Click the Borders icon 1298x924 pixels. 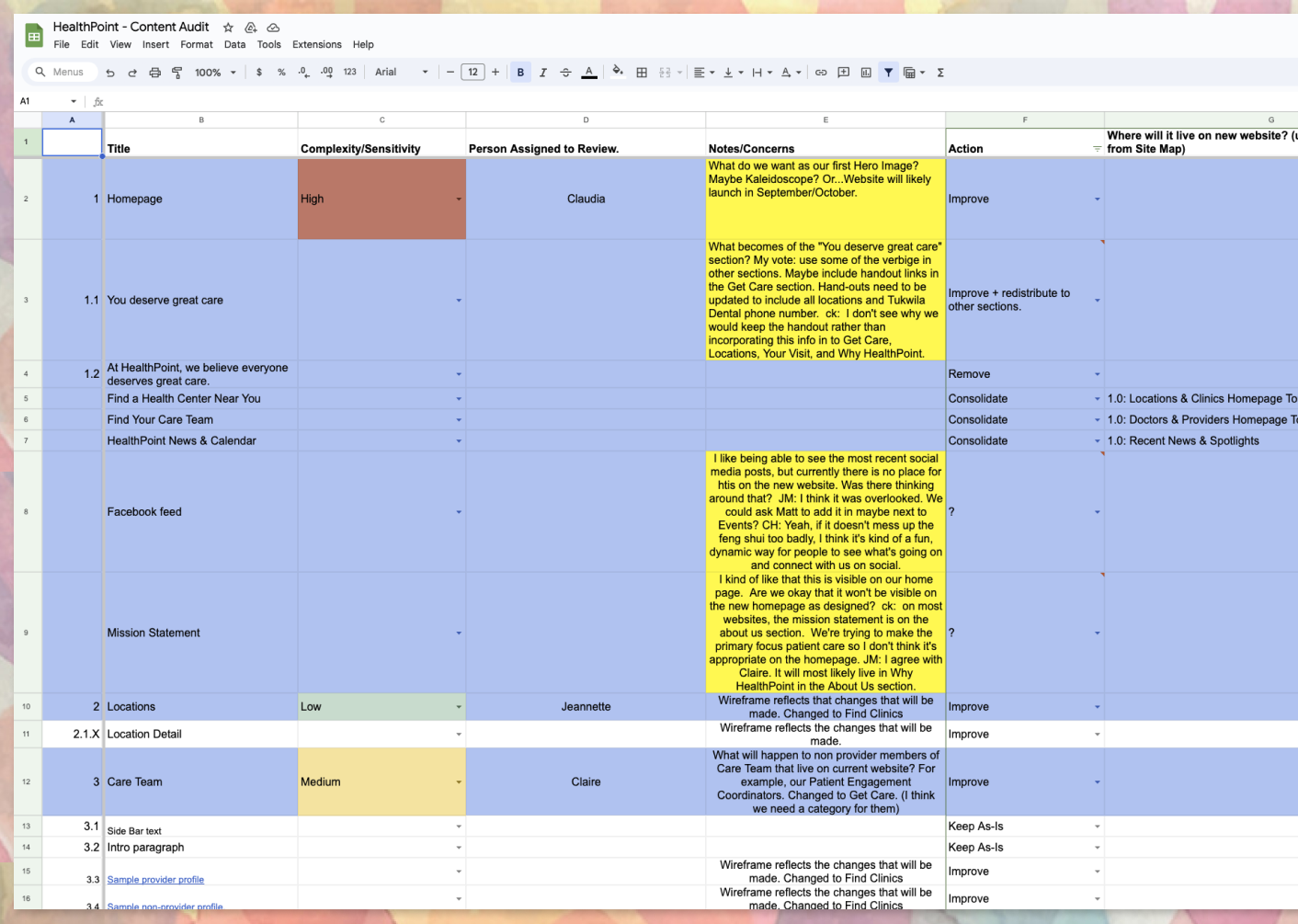coord(642,73)
